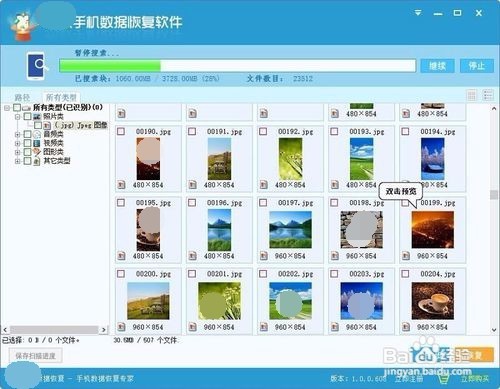This screenshot has height=389, width=500.
Task: Check the 其它类型 (other types) checkbox
Action: (28, 161)
